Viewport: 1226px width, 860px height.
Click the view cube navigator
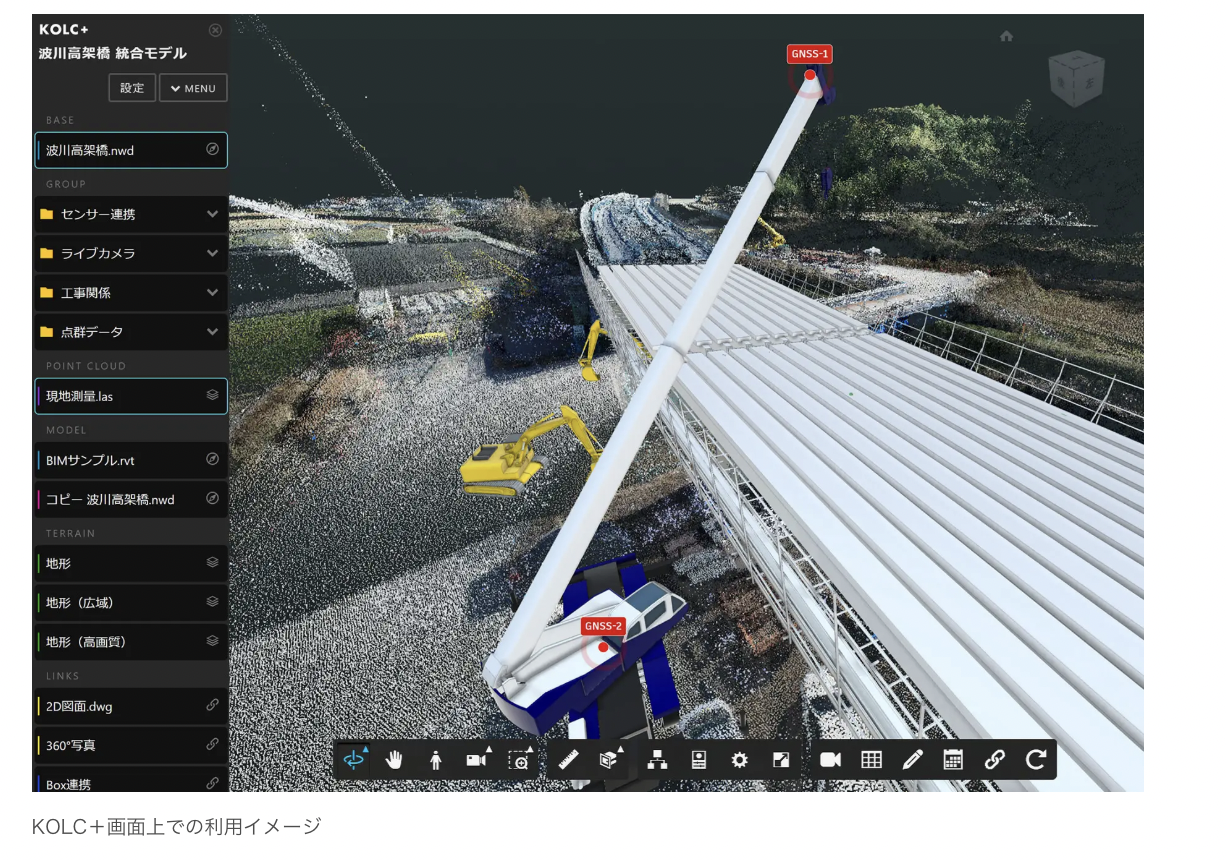pyautogui.click(x=1076, y=79)
